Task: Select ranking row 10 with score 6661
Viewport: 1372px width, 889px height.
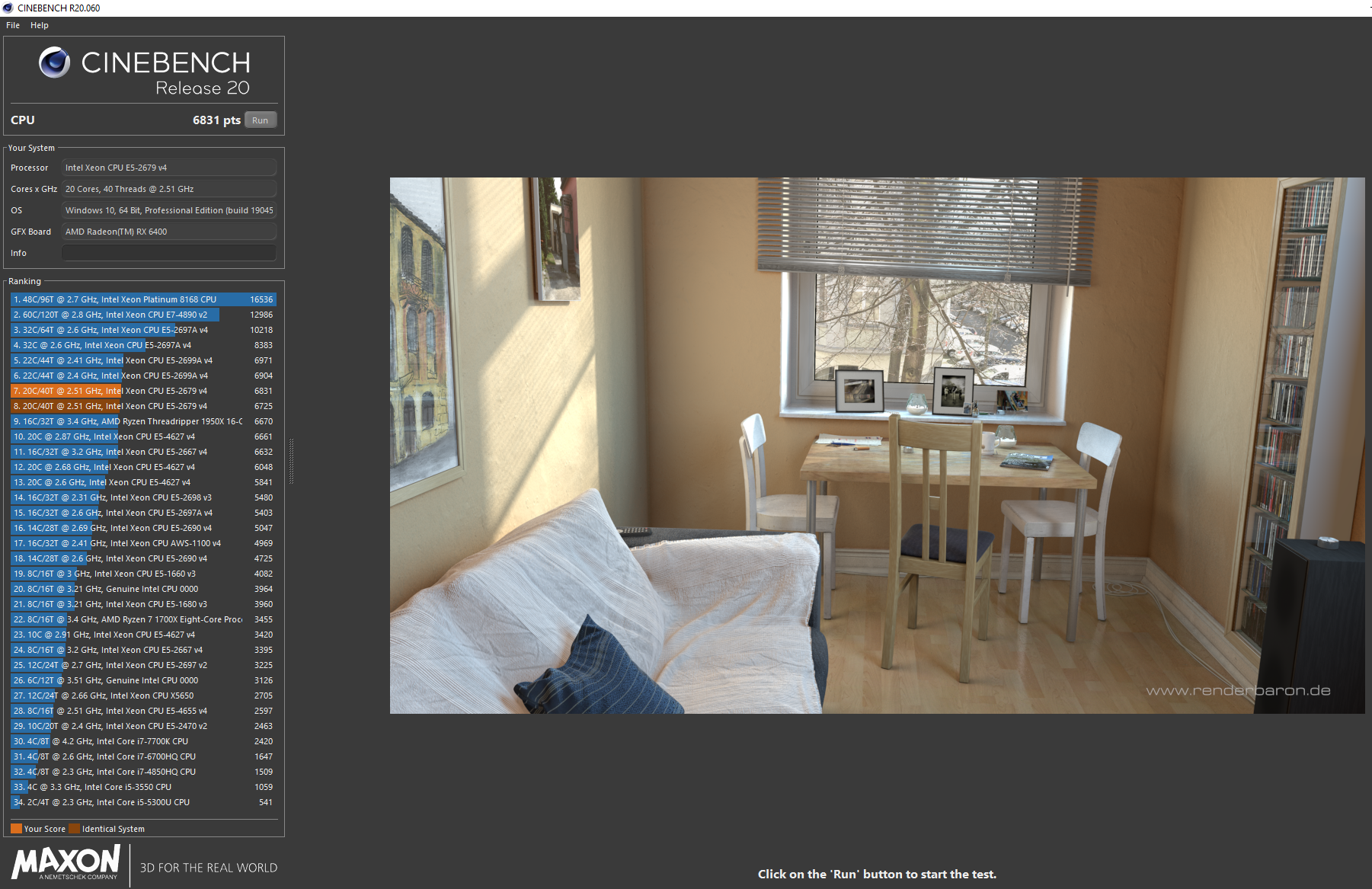Action: coord(143,437)
